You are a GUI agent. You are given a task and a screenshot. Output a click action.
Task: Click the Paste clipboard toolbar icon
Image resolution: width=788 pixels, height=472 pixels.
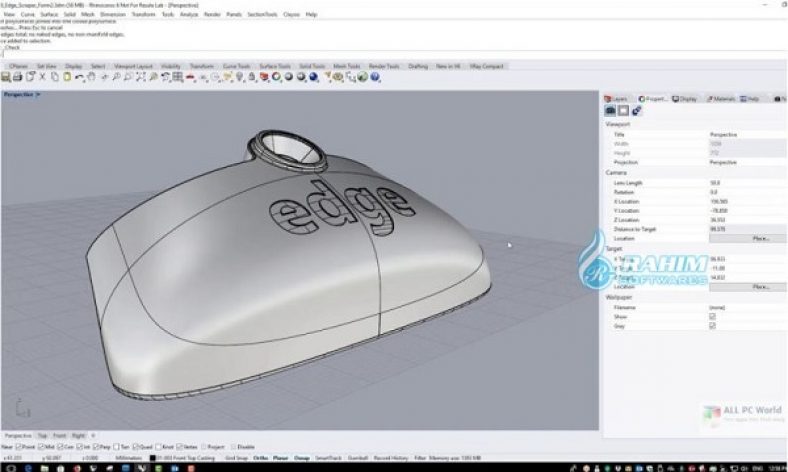[x=66, y=77]
